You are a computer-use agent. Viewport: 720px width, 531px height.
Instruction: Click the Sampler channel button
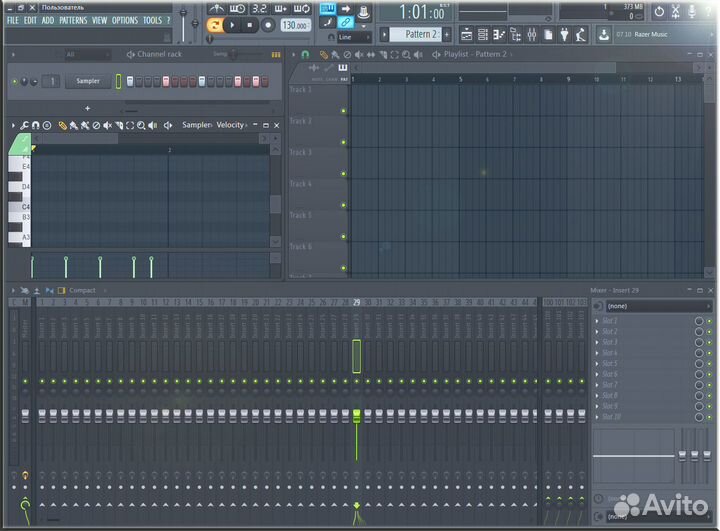88,81
